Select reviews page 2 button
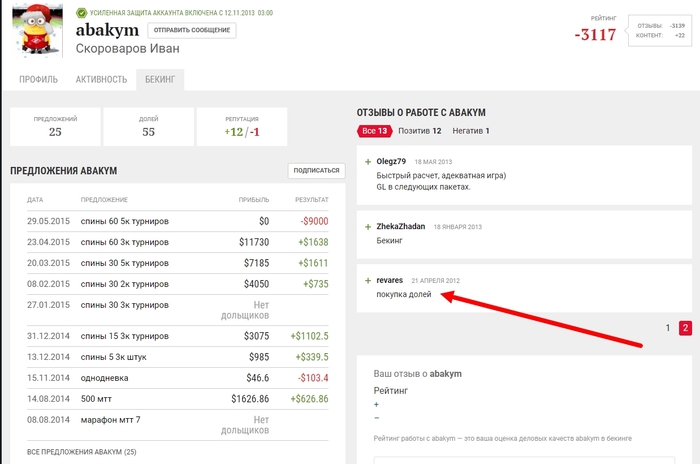 coord(685,328)
